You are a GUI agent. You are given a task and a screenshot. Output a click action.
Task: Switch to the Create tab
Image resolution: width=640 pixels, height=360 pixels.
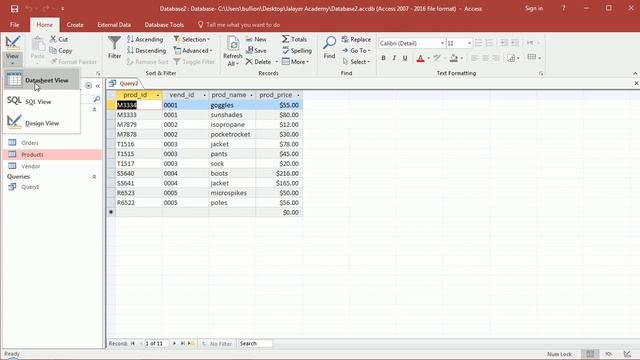point(75,24)
